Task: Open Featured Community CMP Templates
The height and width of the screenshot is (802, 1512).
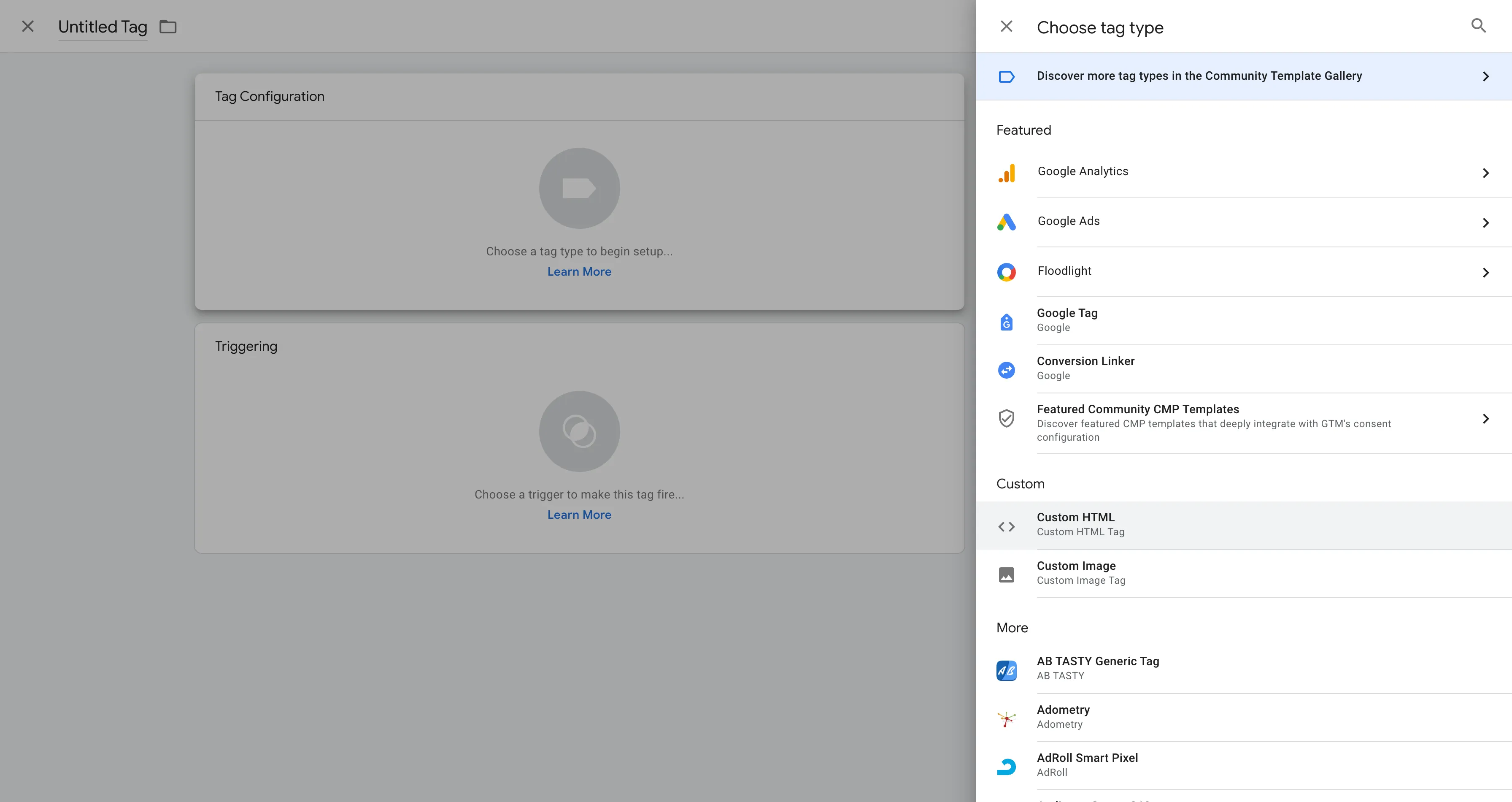Action: pos(1244,423)
